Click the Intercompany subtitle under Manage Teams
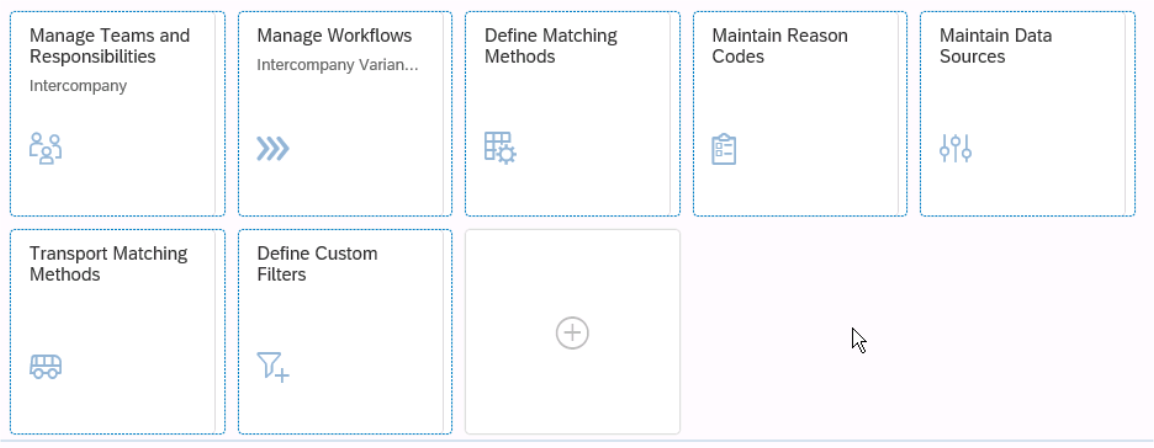This screenshot has height=448, width=1154. point(78,86)
